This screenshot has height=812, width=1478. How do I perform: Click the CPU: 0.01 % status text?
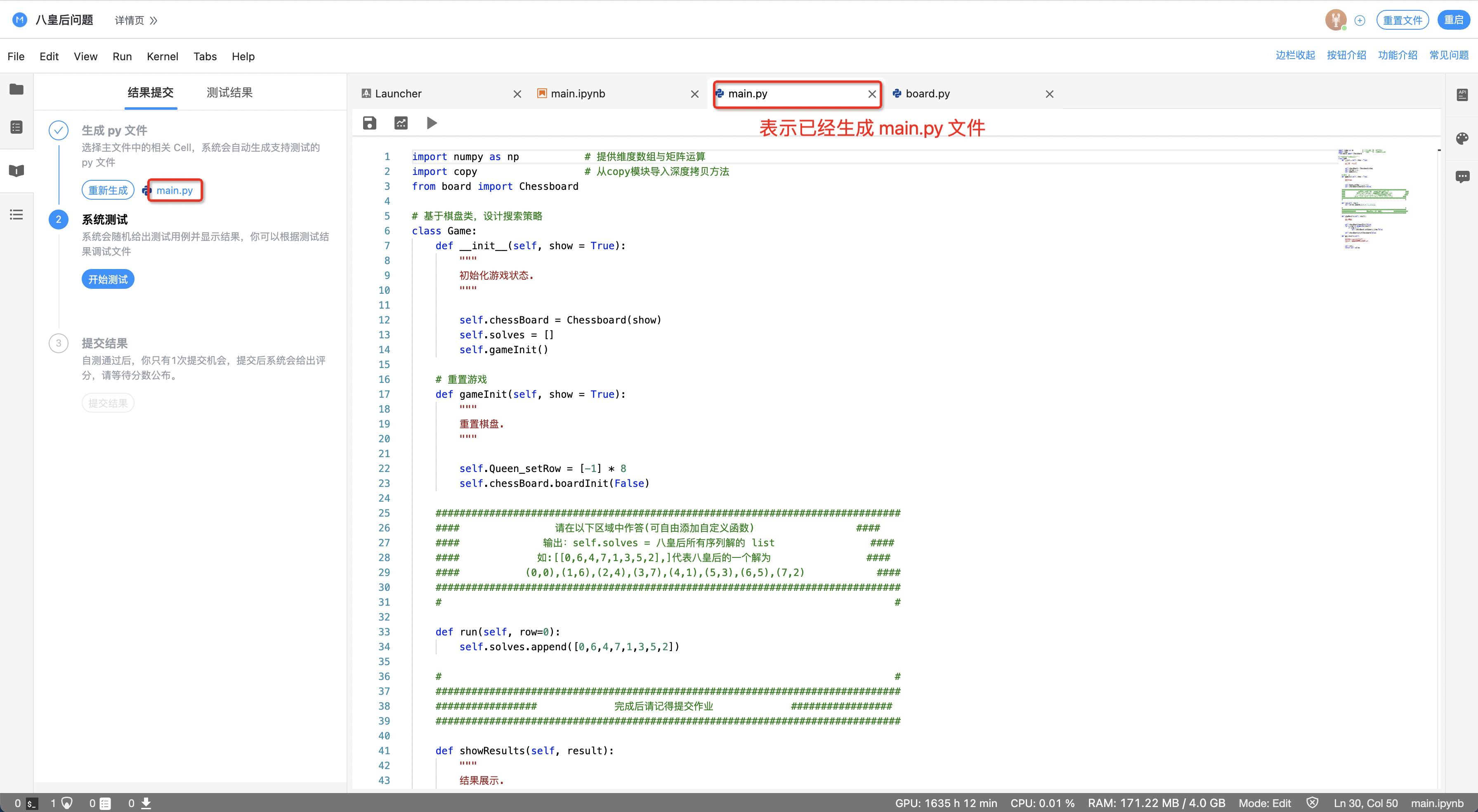1043,803
